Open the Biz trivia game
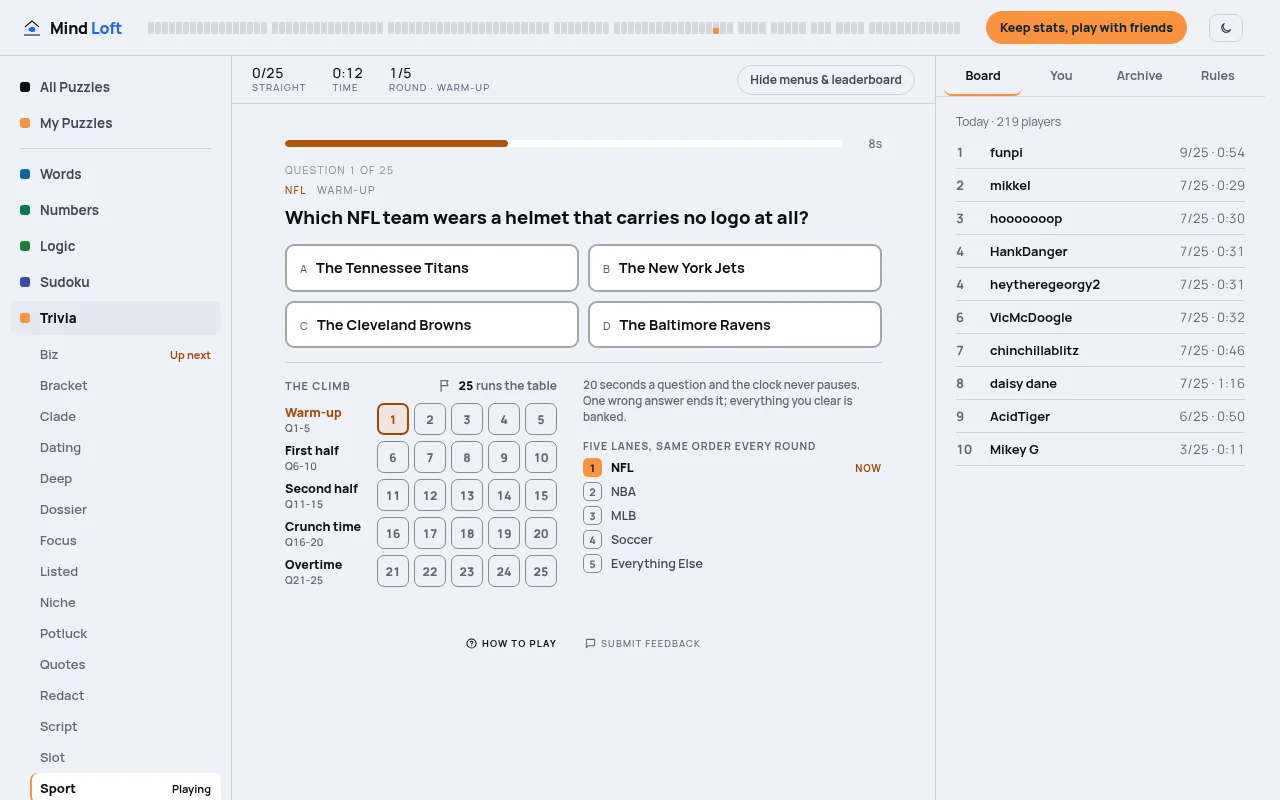Screen dimensions: 1280x800 tap(125, 355)
